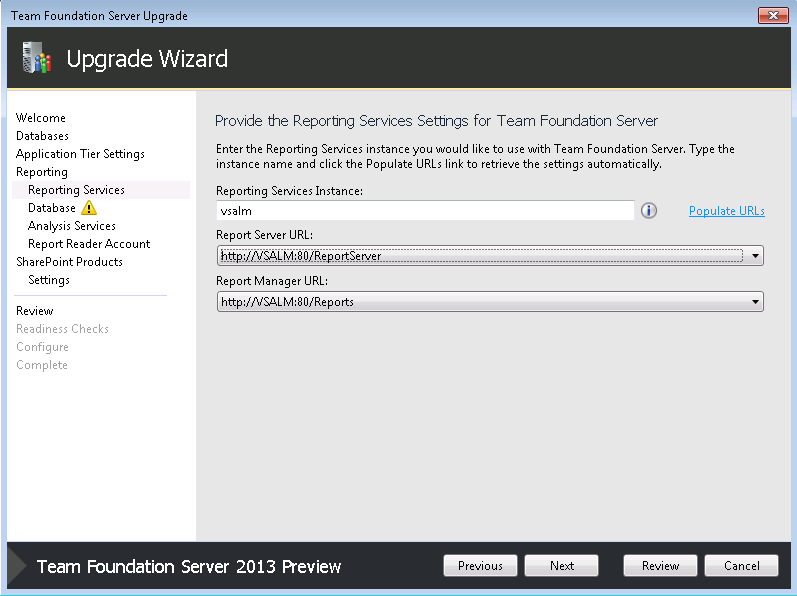Open the Report Manager URL dropdown arrow

pos(755,302)
